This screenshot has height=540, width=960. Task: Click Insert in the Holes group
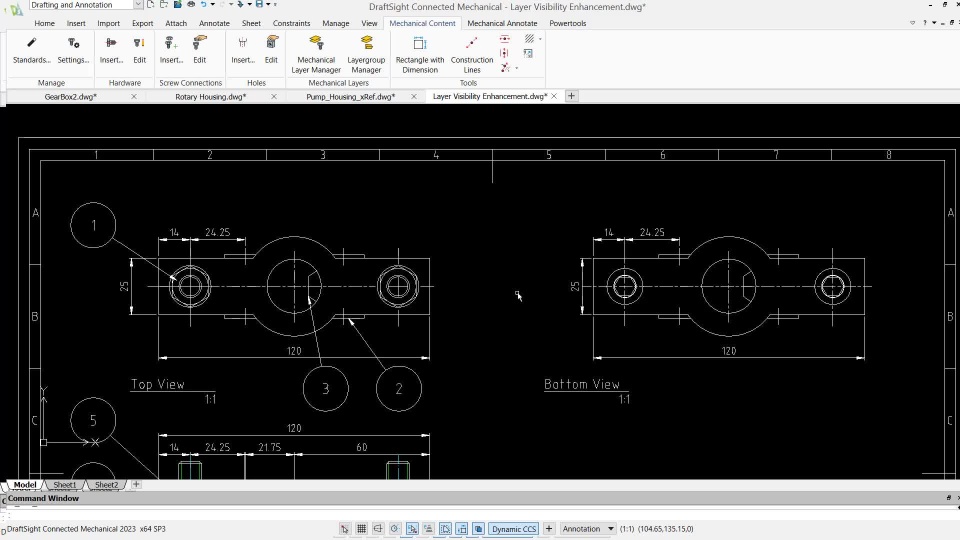click(242, 50)
